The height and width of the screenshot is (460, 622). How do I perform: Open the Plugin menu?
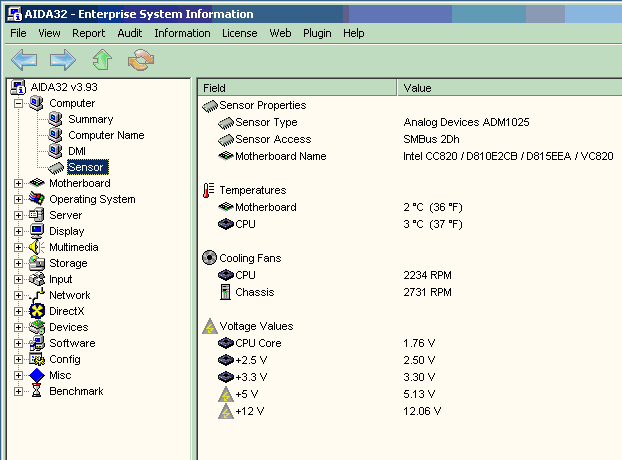pyautogui.click(x=317, y=33)
